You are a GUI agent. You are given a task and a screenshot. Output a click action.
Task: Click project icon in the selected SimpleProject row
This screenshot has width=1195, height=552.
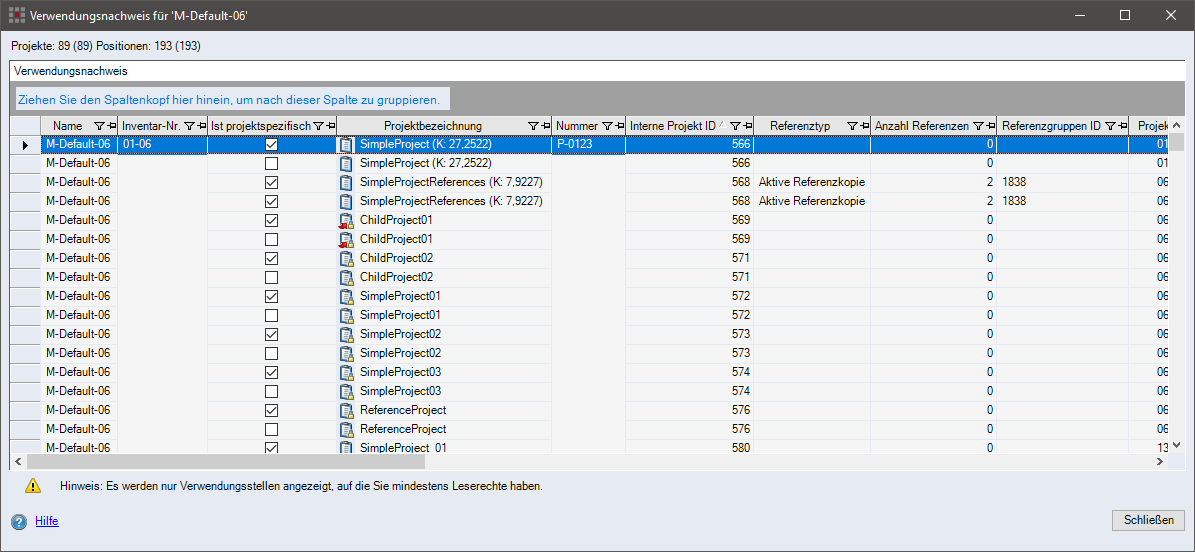pos(347,144)
